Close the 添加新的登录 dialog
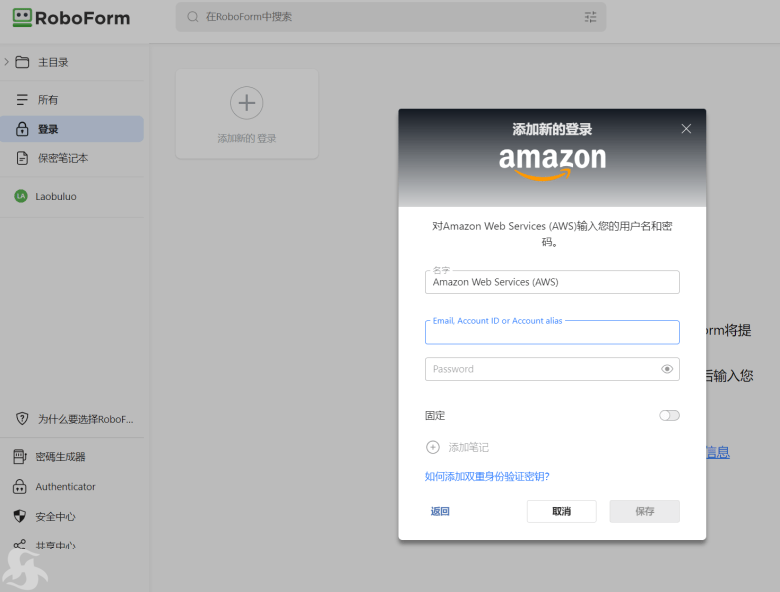Viewport: 780px width, 592px height. point(686,129)
